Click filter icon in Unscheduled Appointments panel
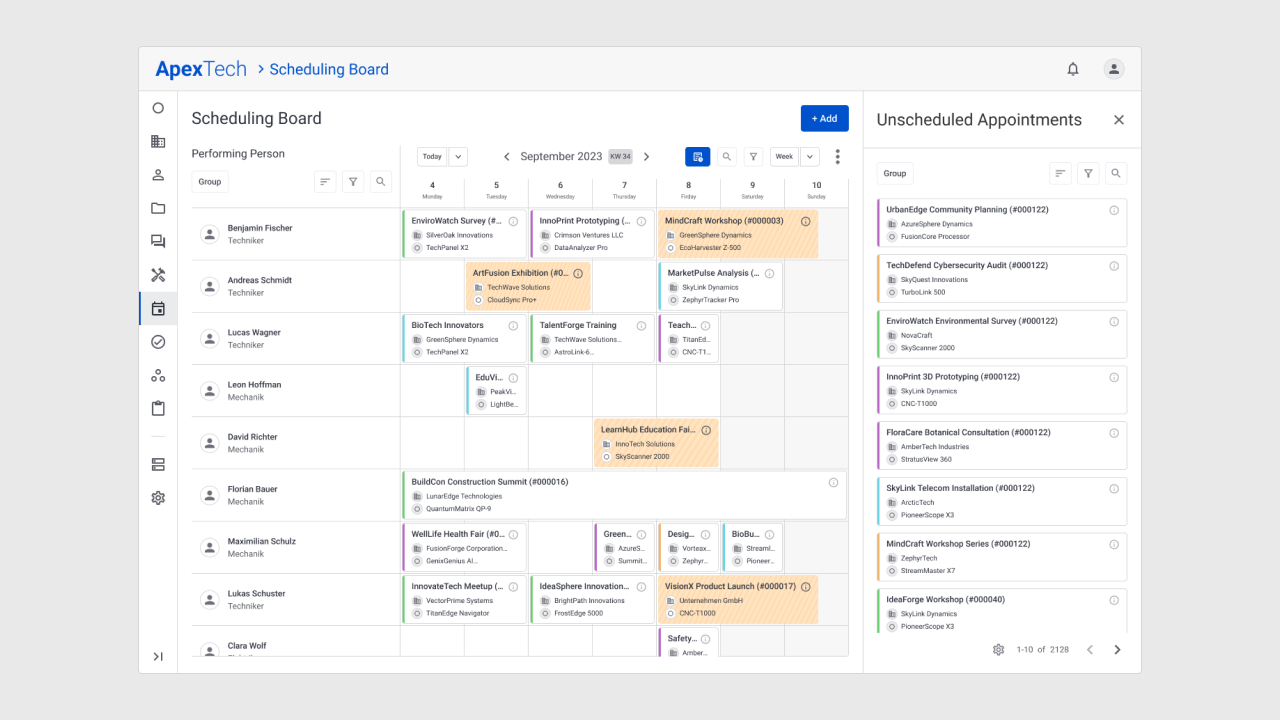Screen dimensions: 1280x720 [1088, 173]
